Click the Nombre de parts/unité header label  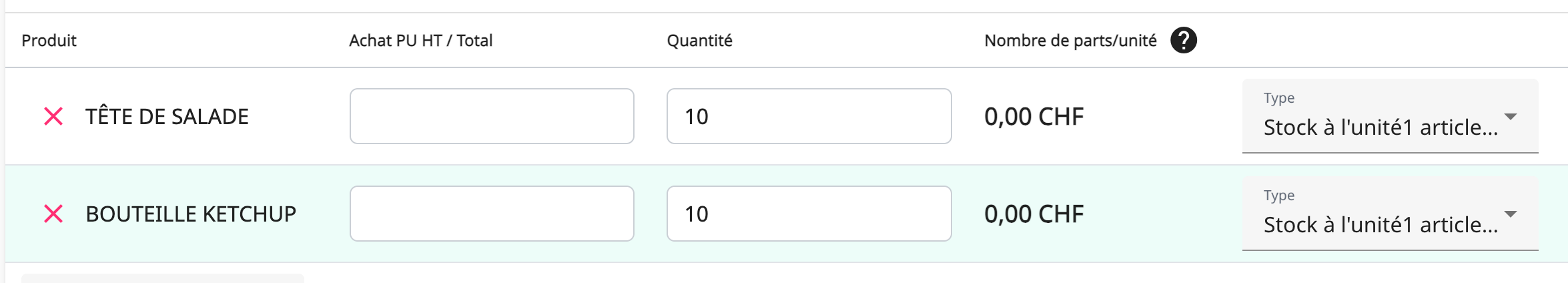point(1070,41)
